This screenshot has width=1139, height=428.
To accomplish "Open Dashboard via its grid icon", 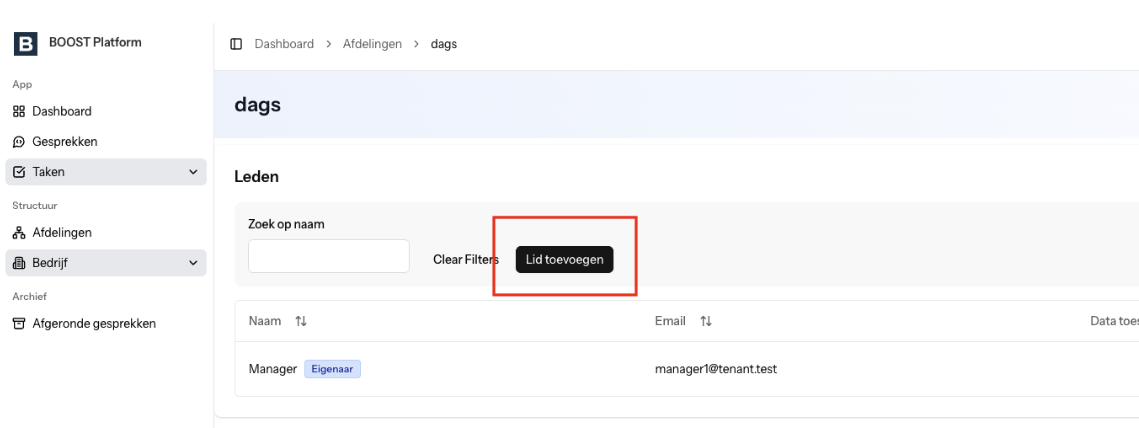I will [20, 112].
